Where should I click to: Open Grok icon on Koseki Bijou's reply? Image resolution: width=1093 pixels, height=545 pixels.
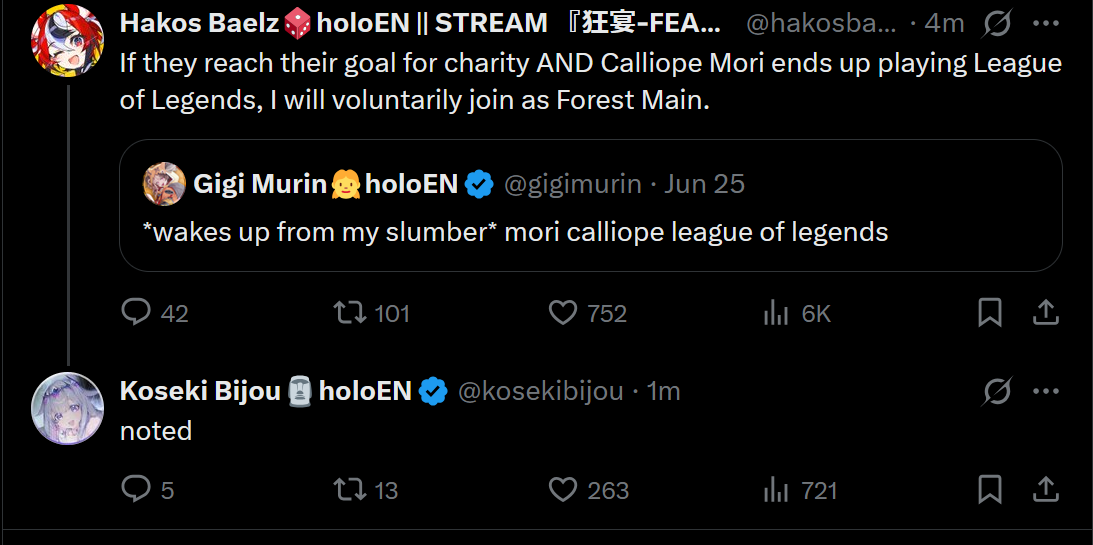pyautogui.click(x=996, y=391)
